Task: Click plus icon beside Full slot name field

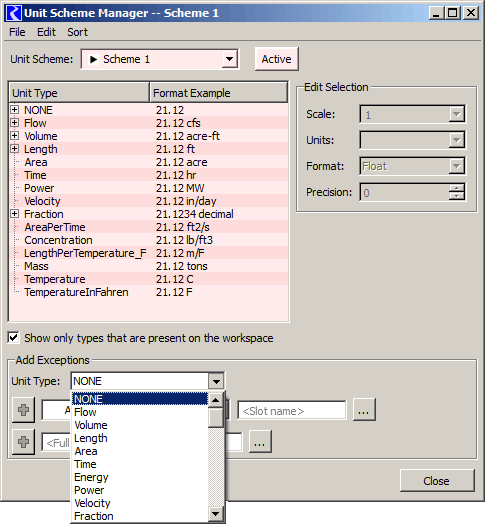Action: click(23, 442)
